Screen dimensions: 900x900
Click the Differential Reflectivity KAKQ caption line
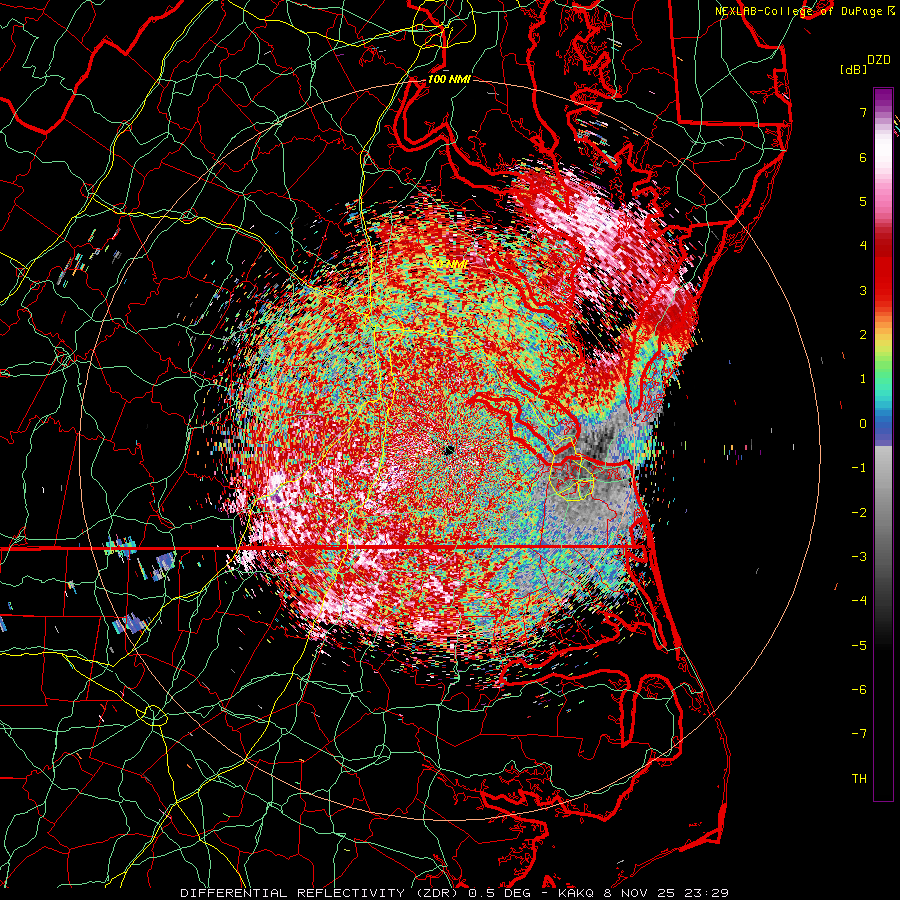pos(455,893)
